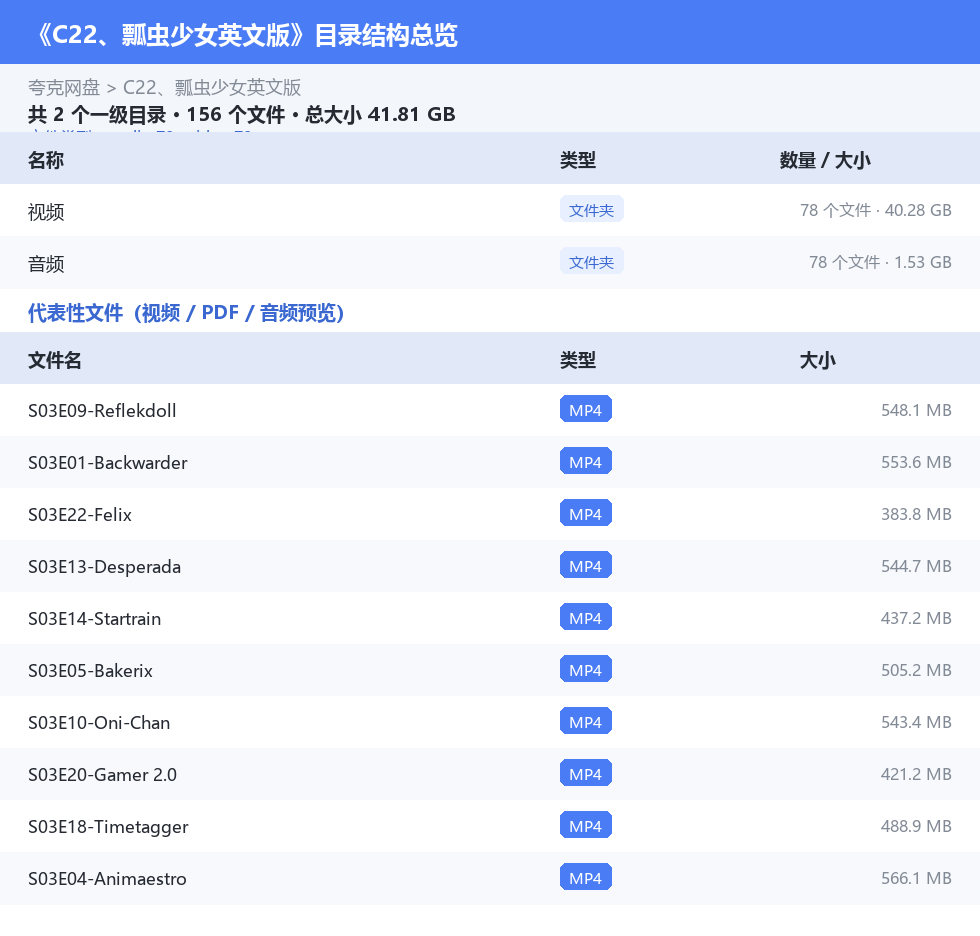The image size is (980, 936).
Task: Click the 名称 column header
Action: tap(46, 161)
